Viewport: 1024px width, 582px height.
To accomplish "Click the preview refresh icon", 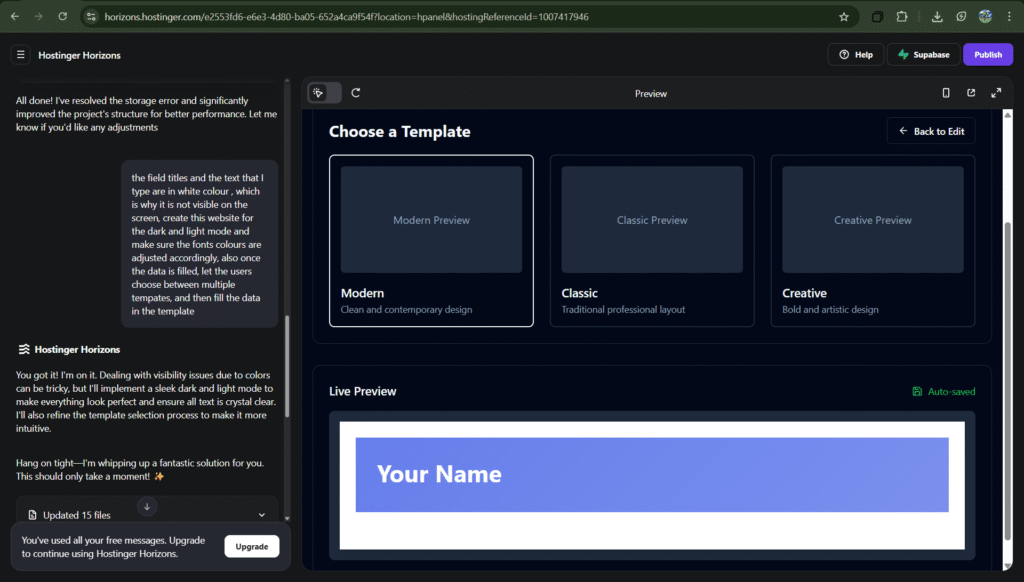I will point(356,93).
